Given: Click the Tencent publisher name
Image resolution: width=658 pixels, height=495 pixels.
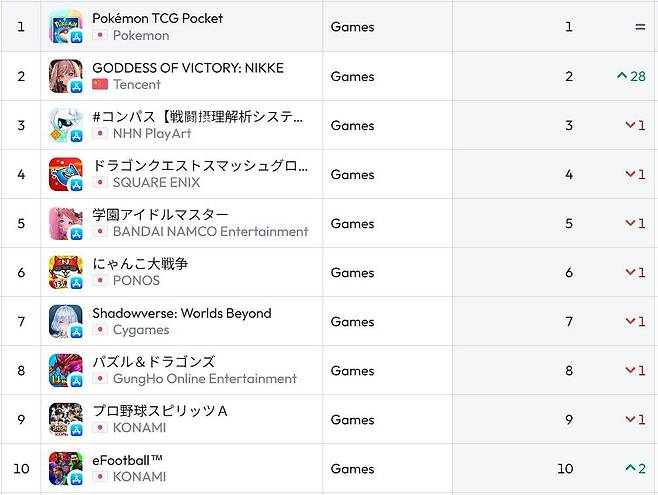Looking at the screenshot, I should (137, 85).
